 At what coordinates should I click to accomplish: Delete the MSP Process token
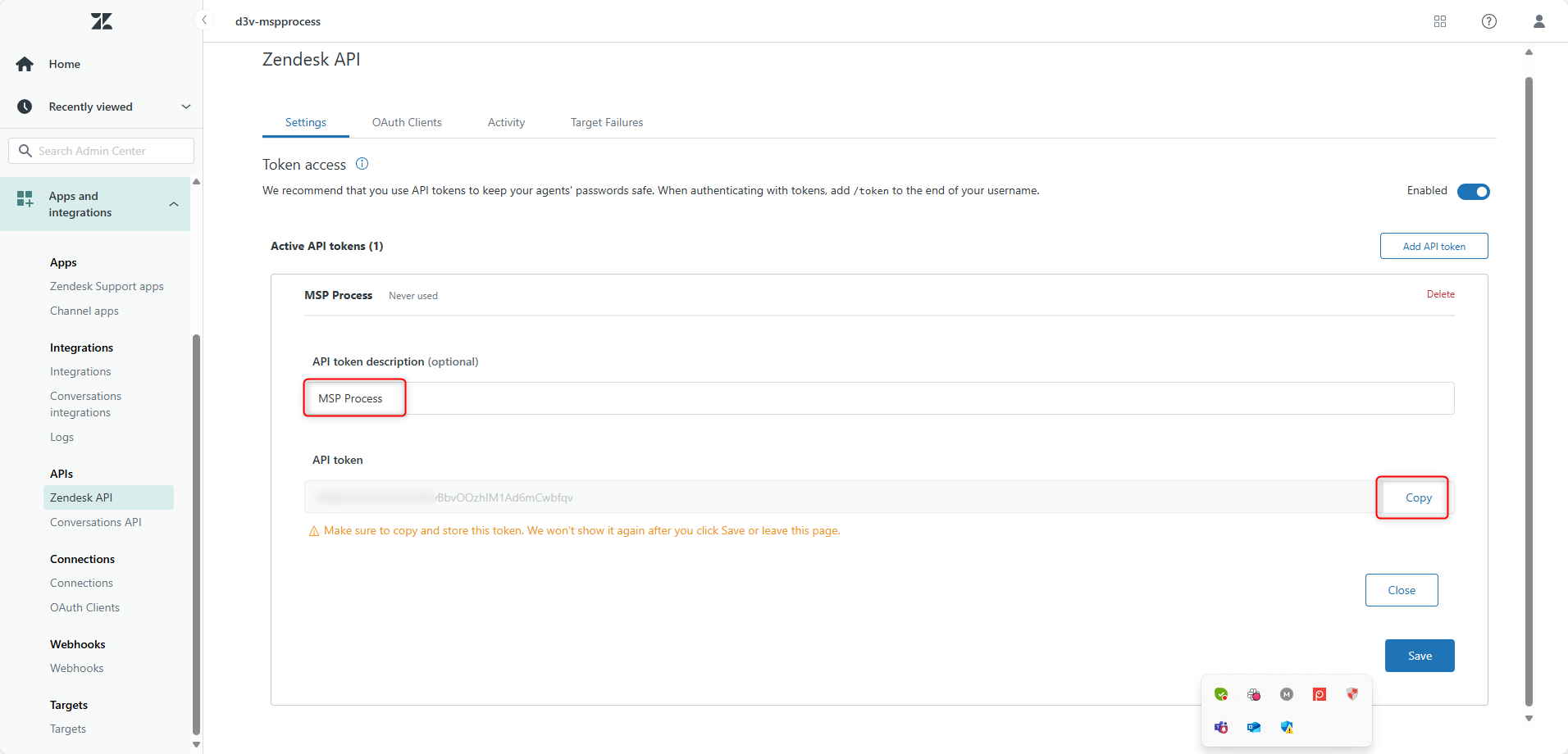click(1440, 294)
